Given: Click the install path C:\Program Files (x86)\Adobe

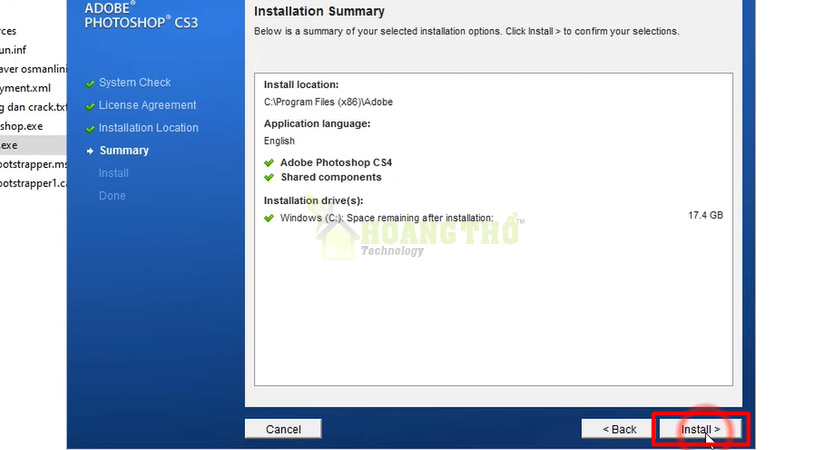Looking at the screenshot, I should [x=328, y=102].
